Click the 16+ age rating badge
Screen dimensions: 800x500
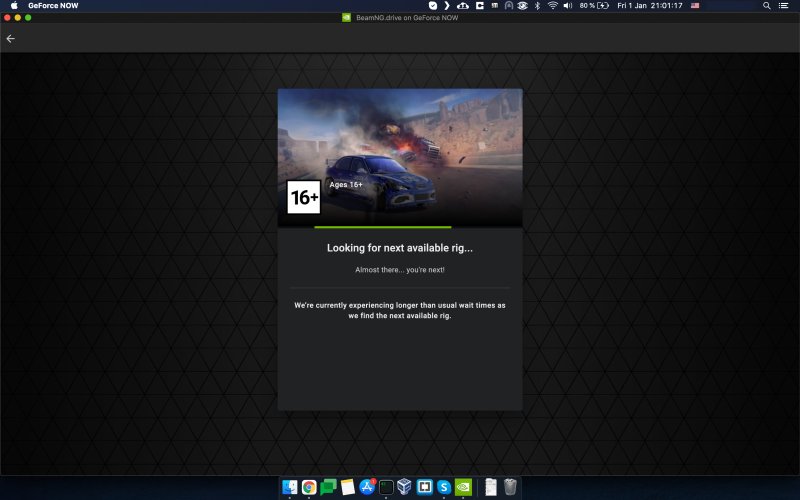[304, 197]
